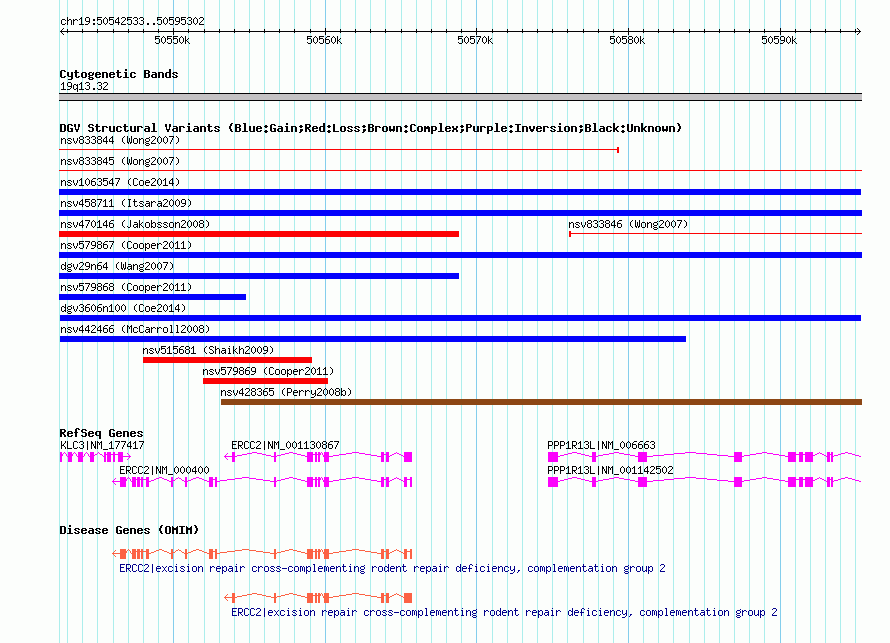Click ERCC2|NM_000400 gene label
Image resolution: width=890 pixels, height=643 pixels.
(x=164, y=470)
